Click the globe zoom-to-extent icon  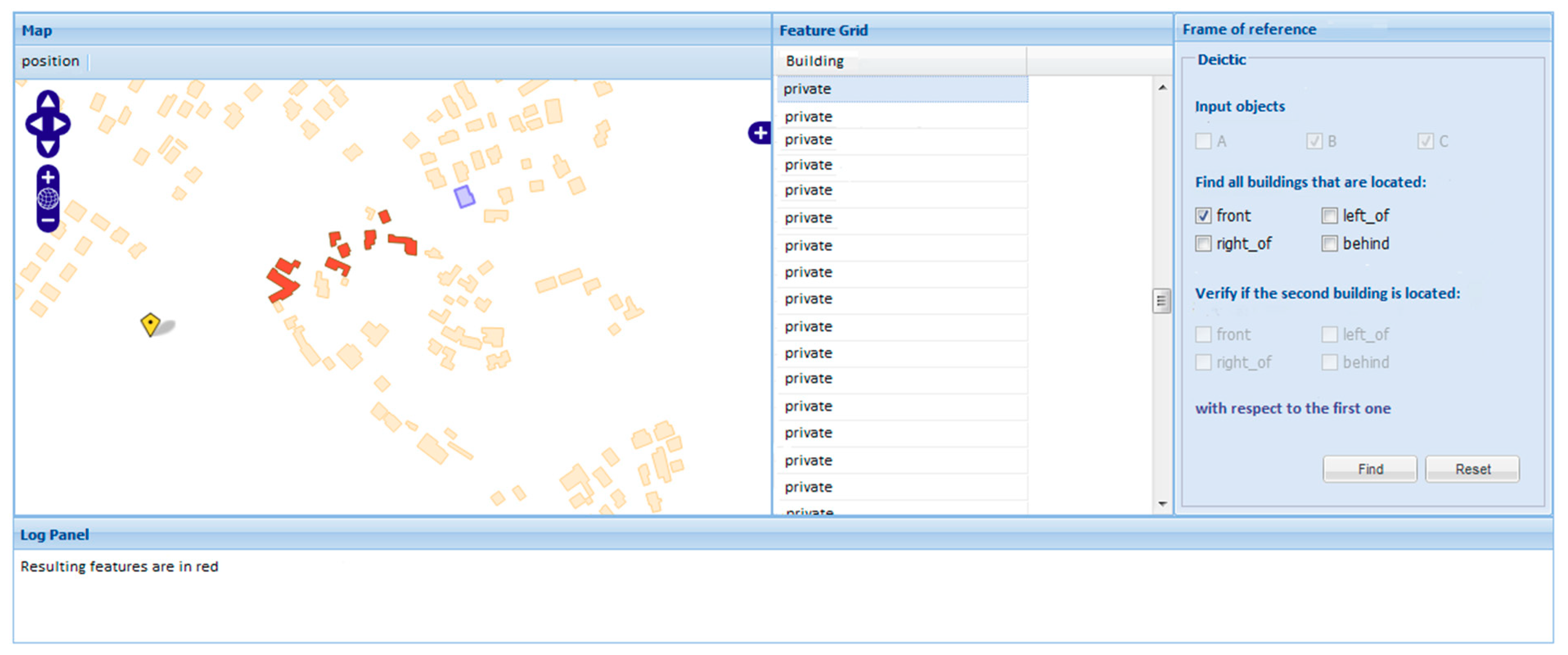coord(48,198)
